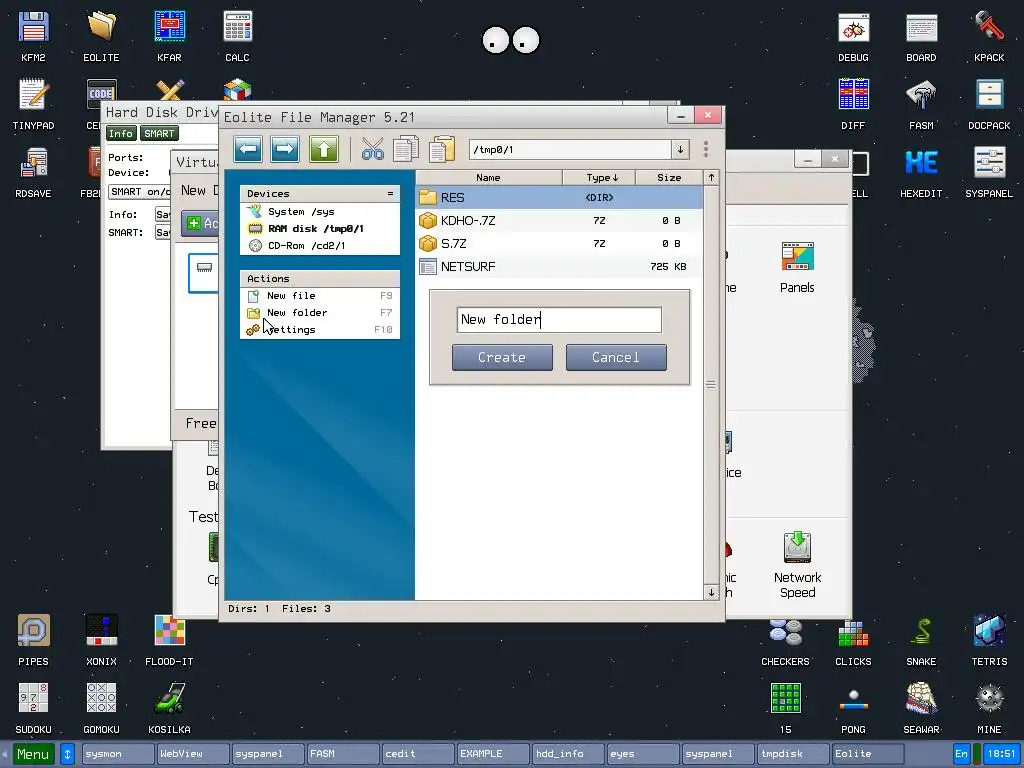Screen dimensions: 1024x768
Task: Go up one directory with green arrow
Action: [324, 150]
